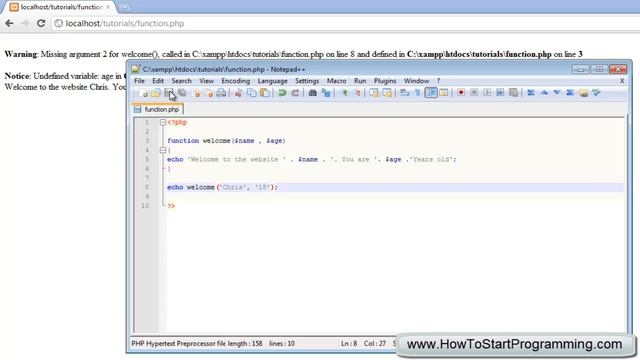Open the Plugins menu
The image size is (640, 360).
385,81
